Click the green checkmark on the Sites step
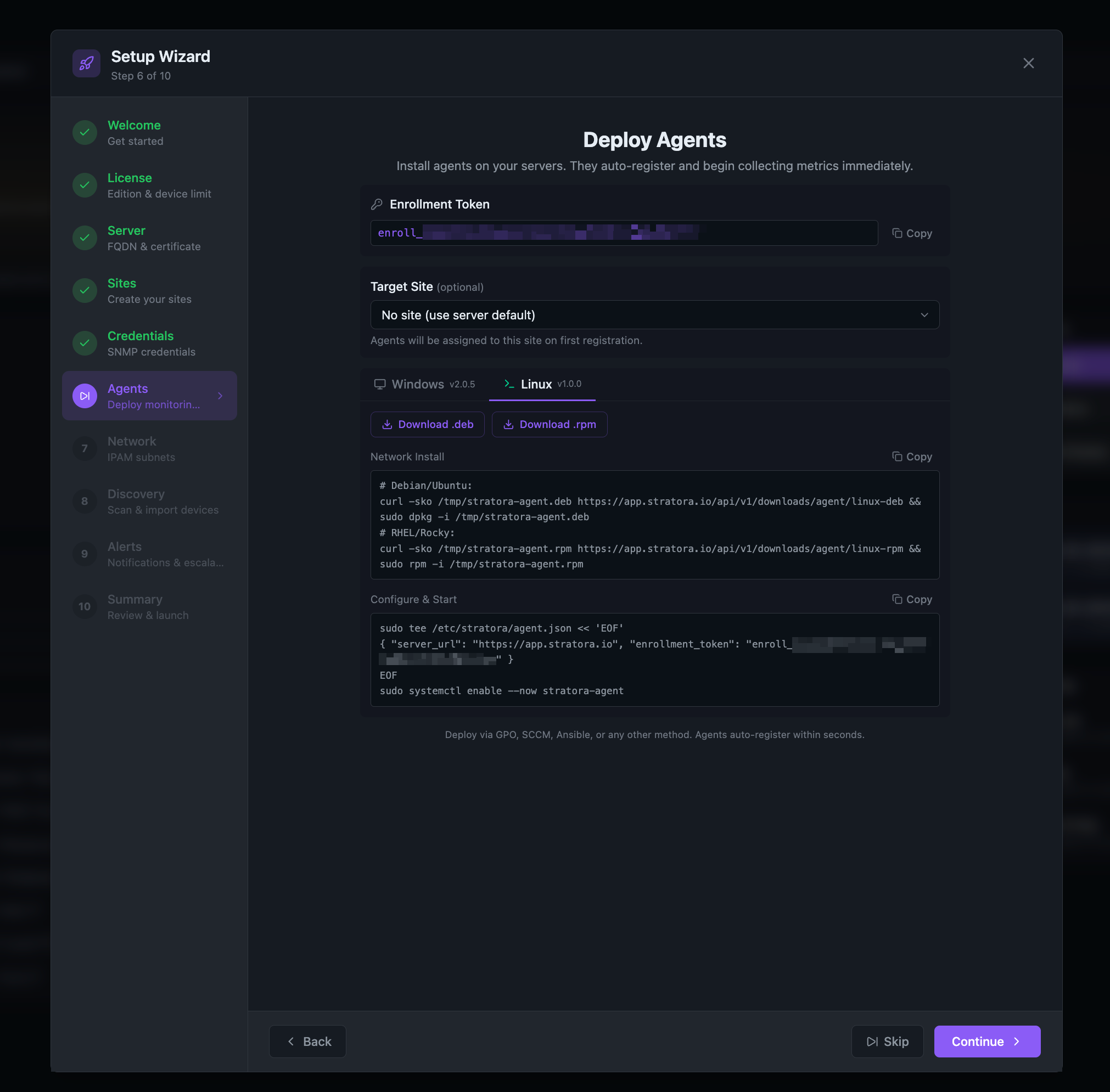The image size is (1110, 1092). pos(85,290)
